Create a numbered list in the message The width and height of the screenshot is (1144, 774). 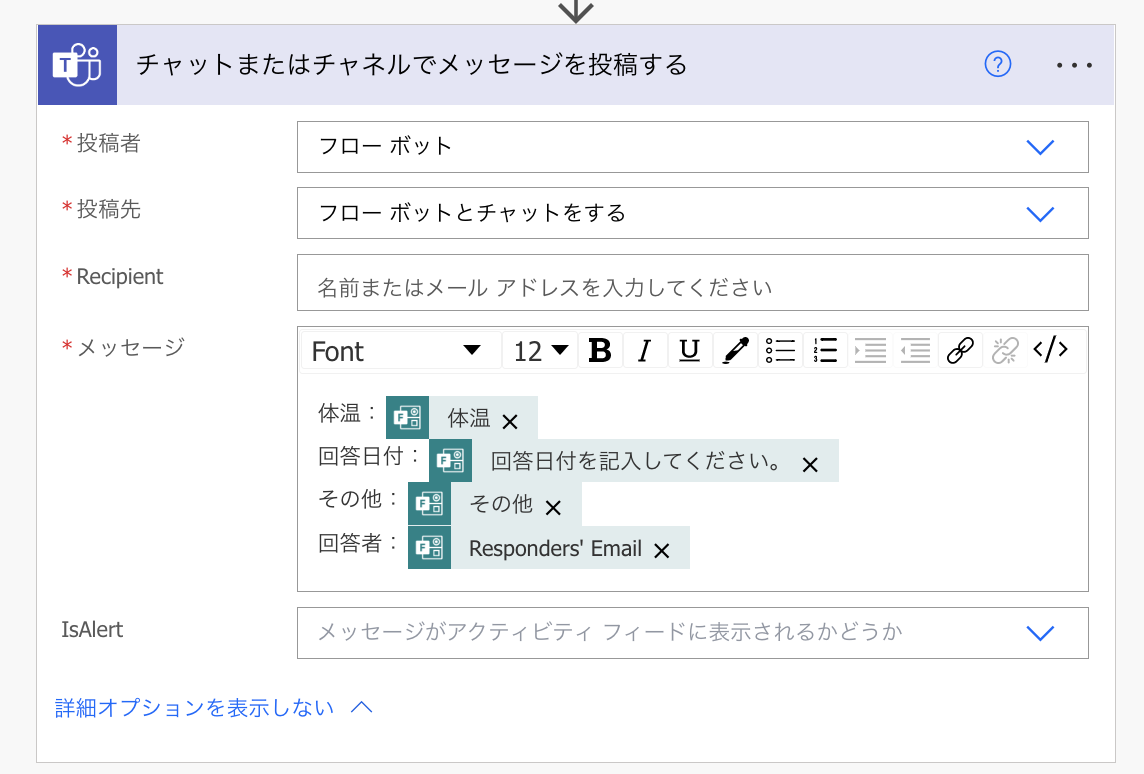point(824,350)
